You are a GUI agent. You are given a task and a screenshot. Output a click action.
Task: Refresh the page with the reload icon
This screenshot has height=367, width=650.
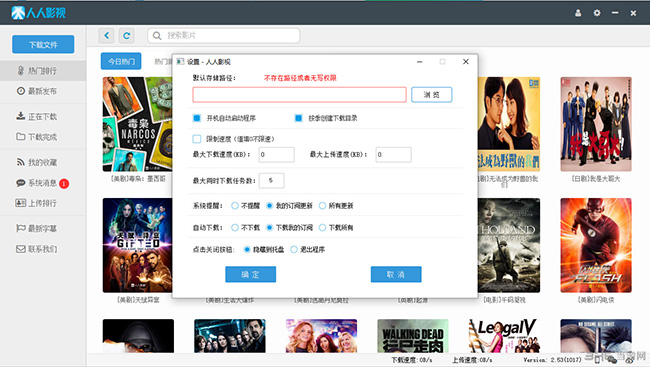[x=126, y=36]
